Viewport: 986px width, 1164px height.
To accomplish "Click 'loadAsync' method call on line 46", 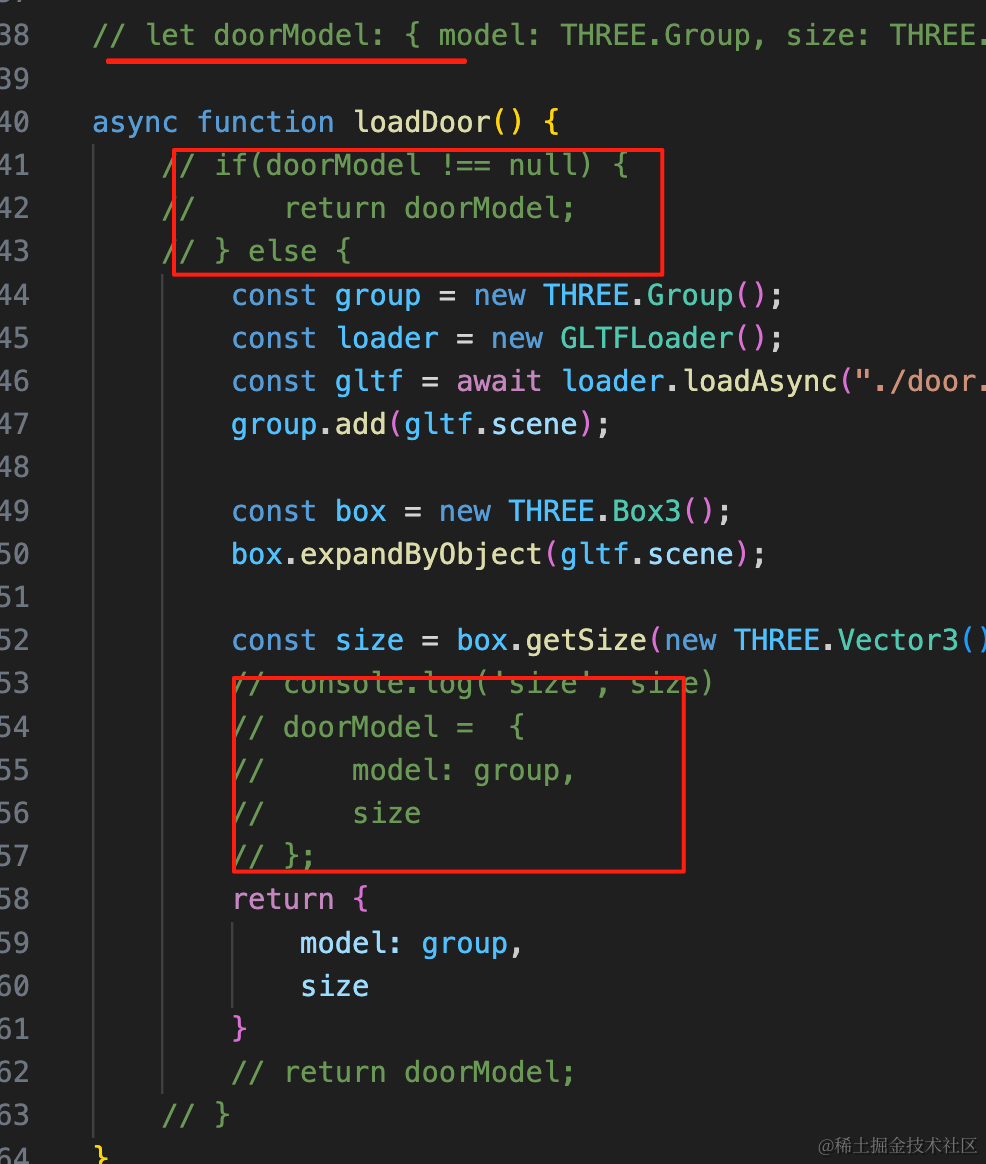I will point(761,382).
